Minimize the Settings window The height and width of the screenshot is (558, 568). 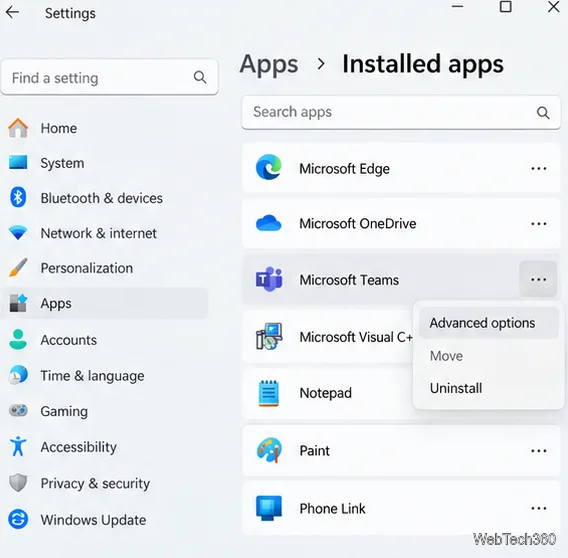(457, 7)
